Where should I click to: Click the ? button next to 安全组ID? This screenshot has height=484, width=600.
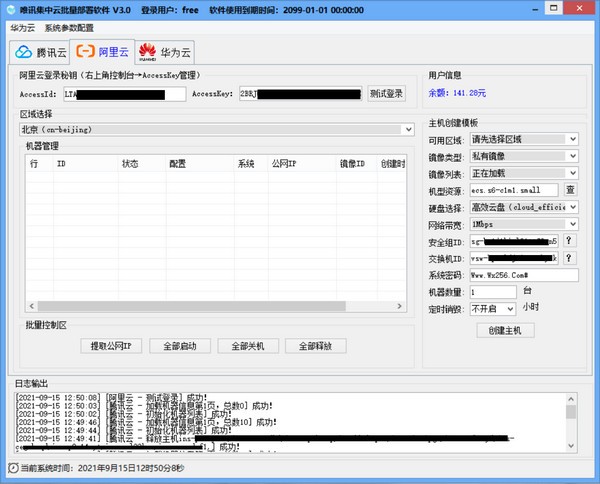click(570, 241)
